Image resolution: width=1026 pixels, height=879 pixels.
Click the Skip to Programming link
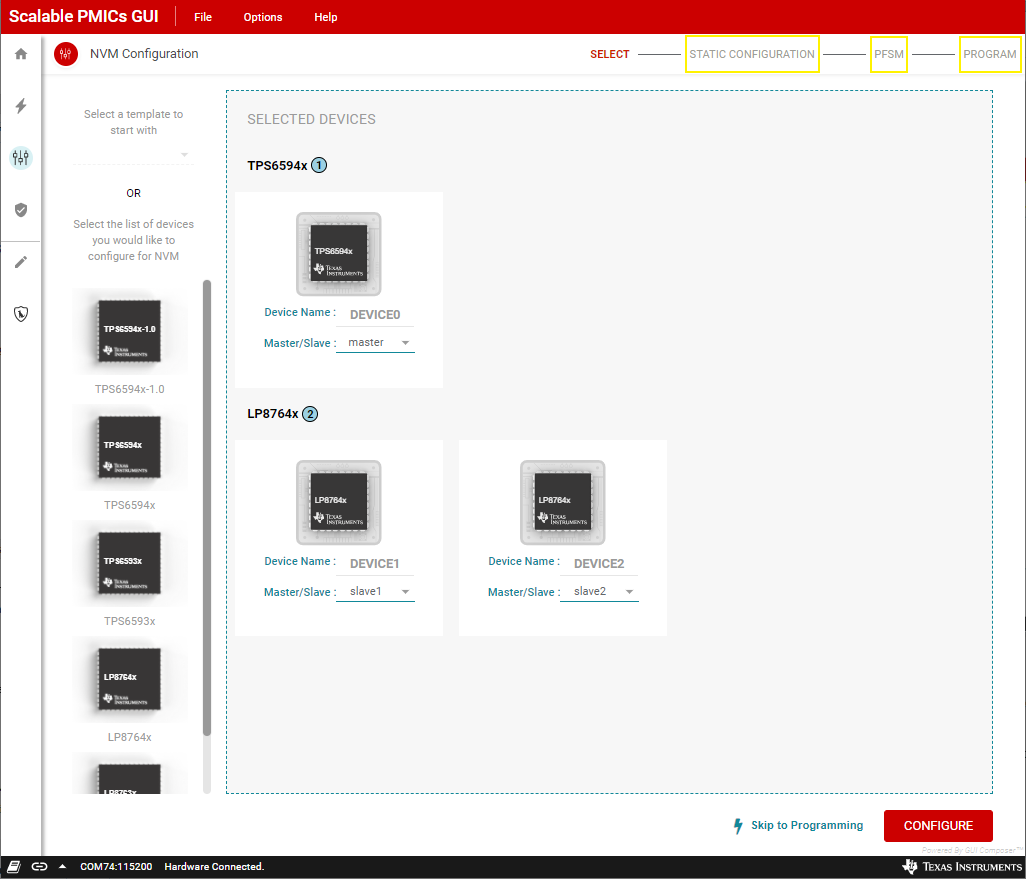tap(806, 825)
